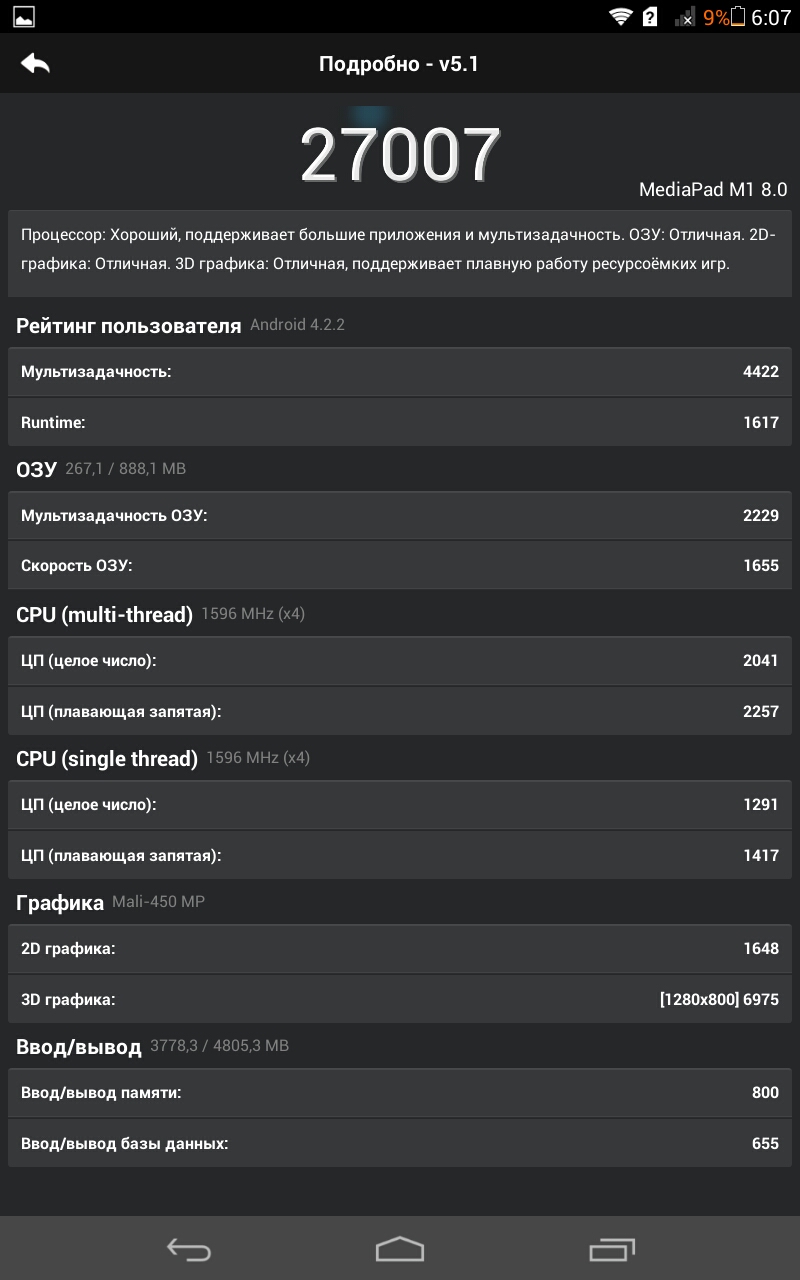Image resolution: width=800 pixels, height=1280 pixels.
Task: Select the 3D графика result row
Action: pyautogui.click(x=400, y=999)
